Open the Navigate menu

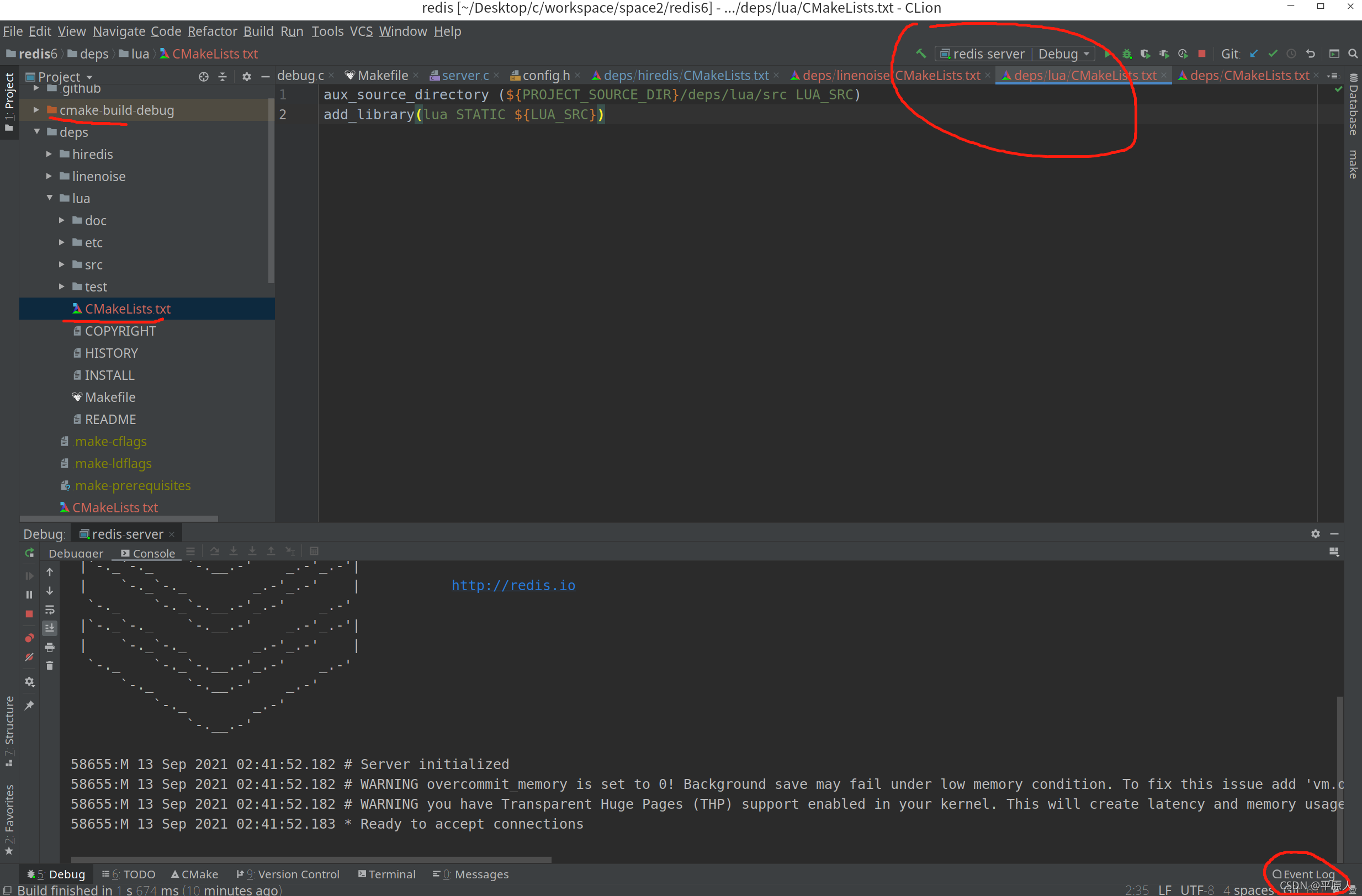[x=119, y=31]
